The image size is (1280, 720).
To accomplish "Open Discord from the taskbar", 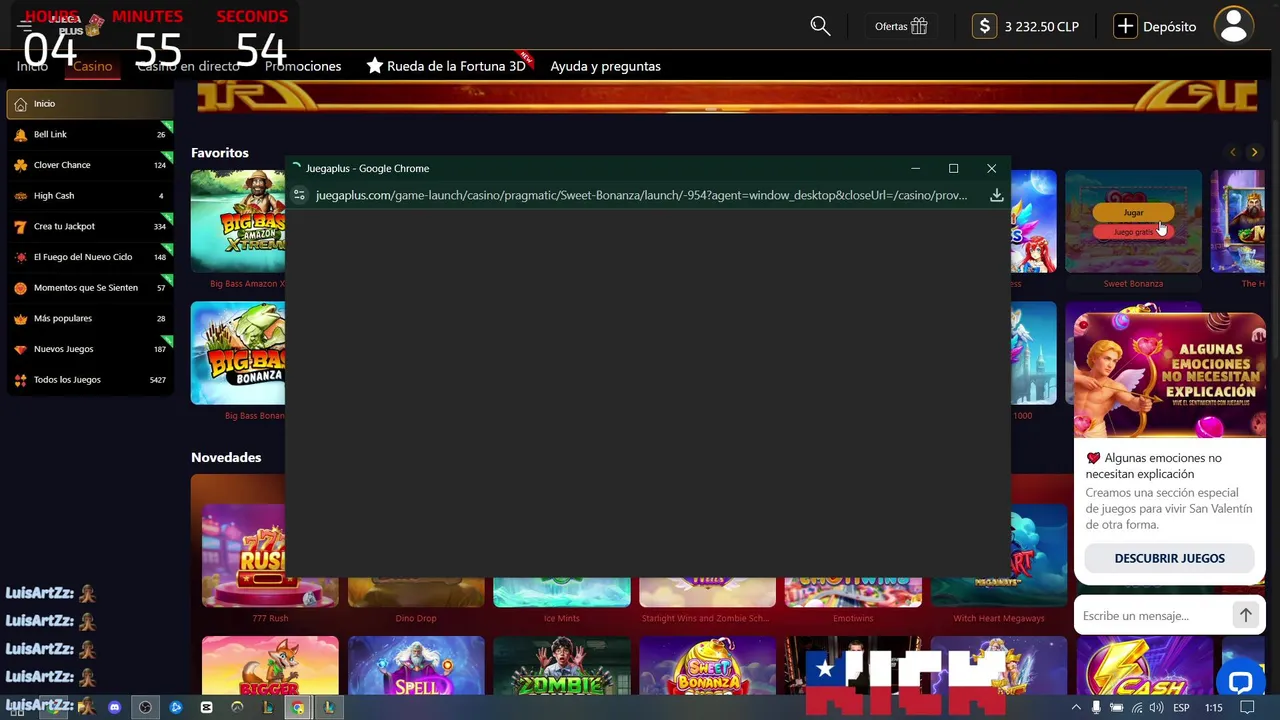I will 114,707.
